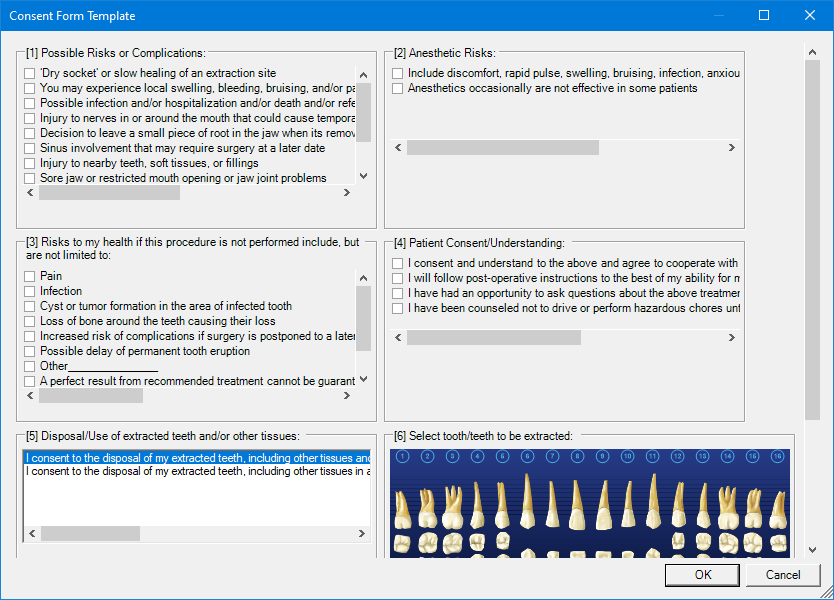Check the Pain risk checkbox
This screenshot has height=600, width=834.
(x=28, y=276)
